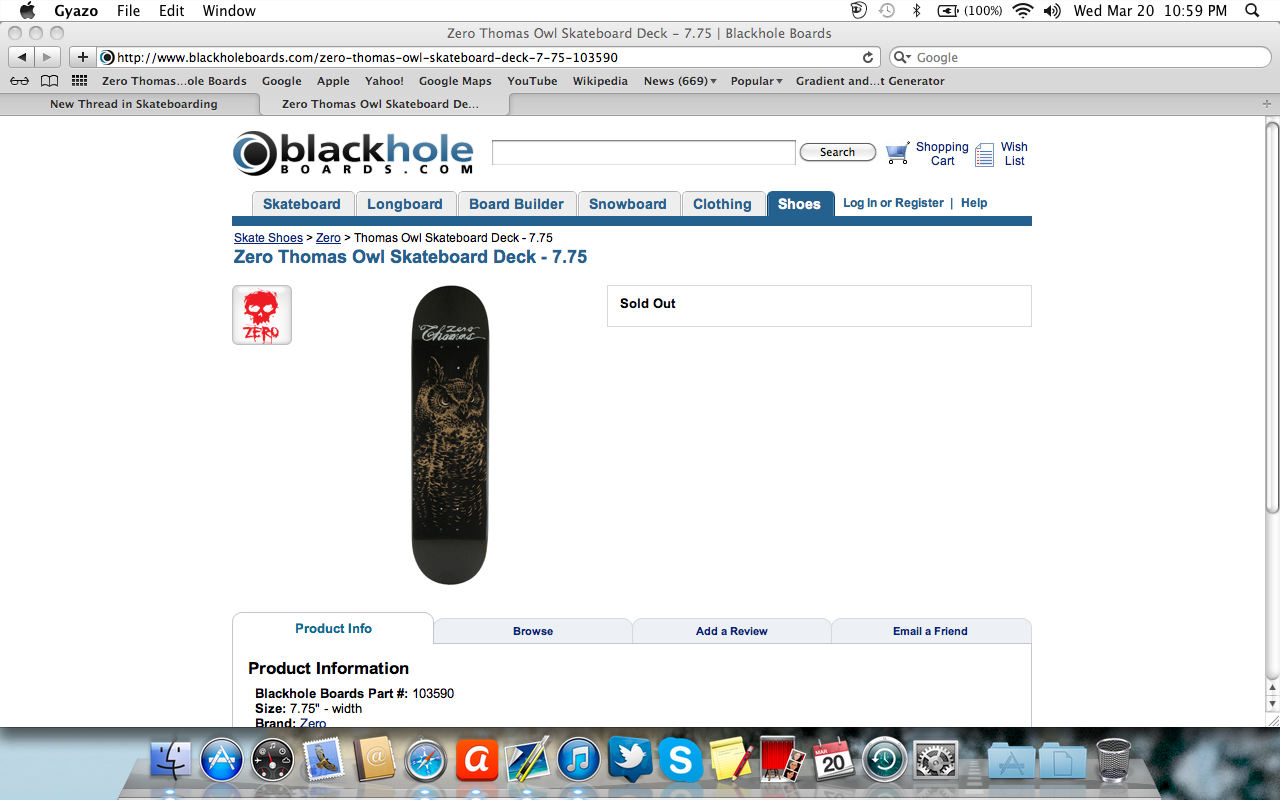Open the Wish List icon
The width and height of the screenshot is (1280, 800).
(985, 154)
